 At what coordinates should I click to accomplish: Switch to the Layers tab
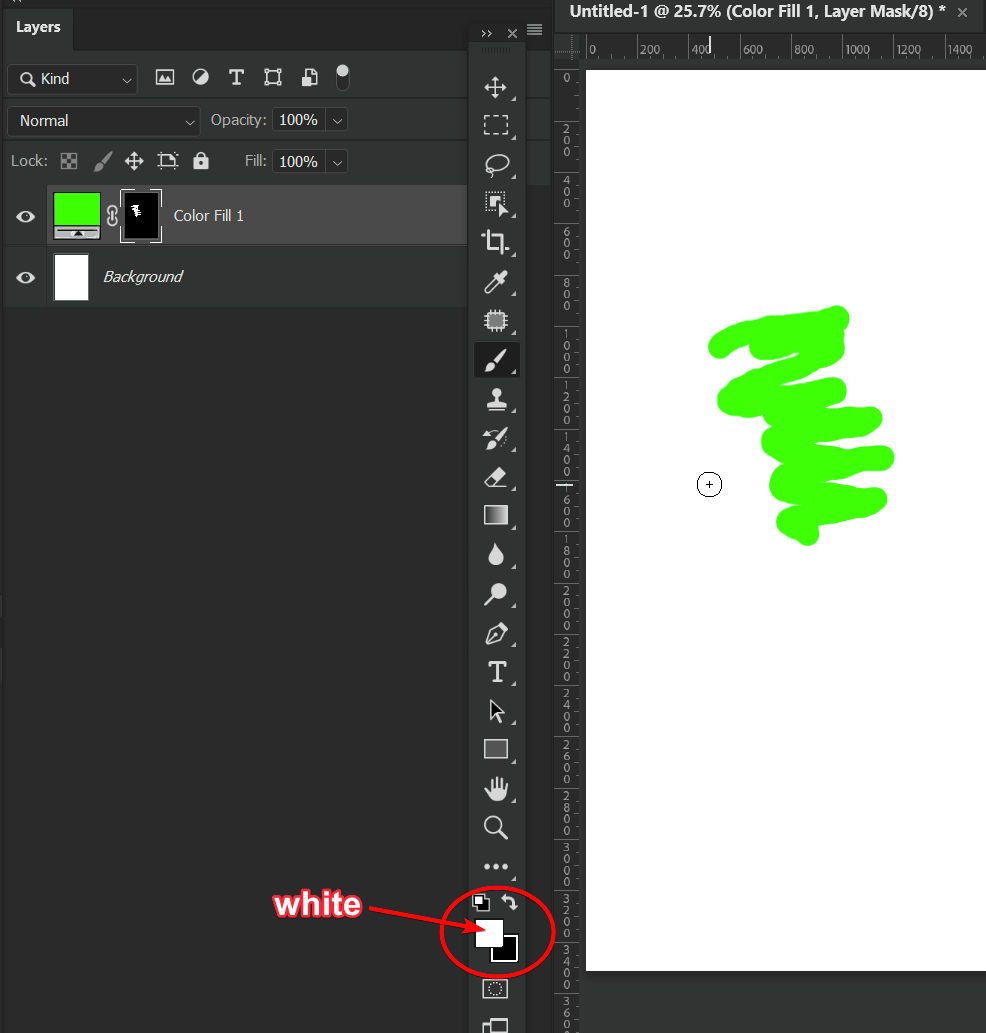pyautogui.click(x=37, y=27)
